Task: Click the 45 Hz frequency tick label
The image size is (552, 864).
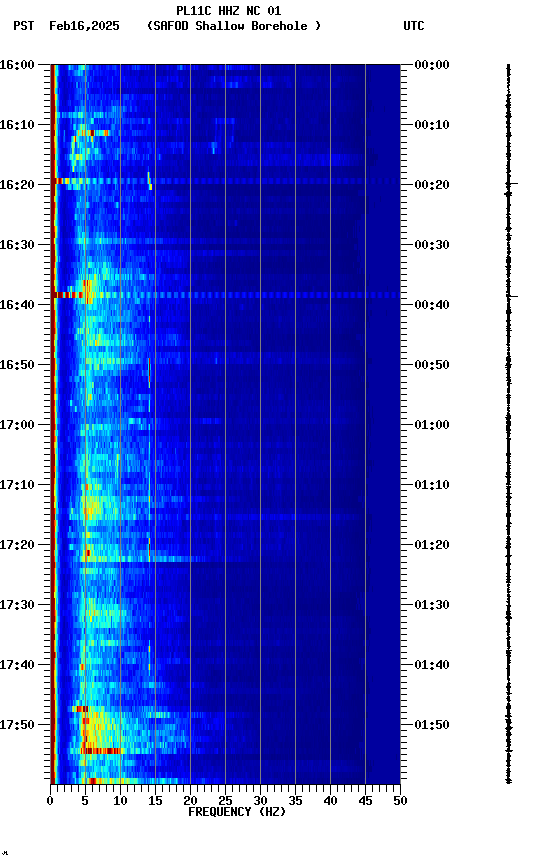Action: 365,801
